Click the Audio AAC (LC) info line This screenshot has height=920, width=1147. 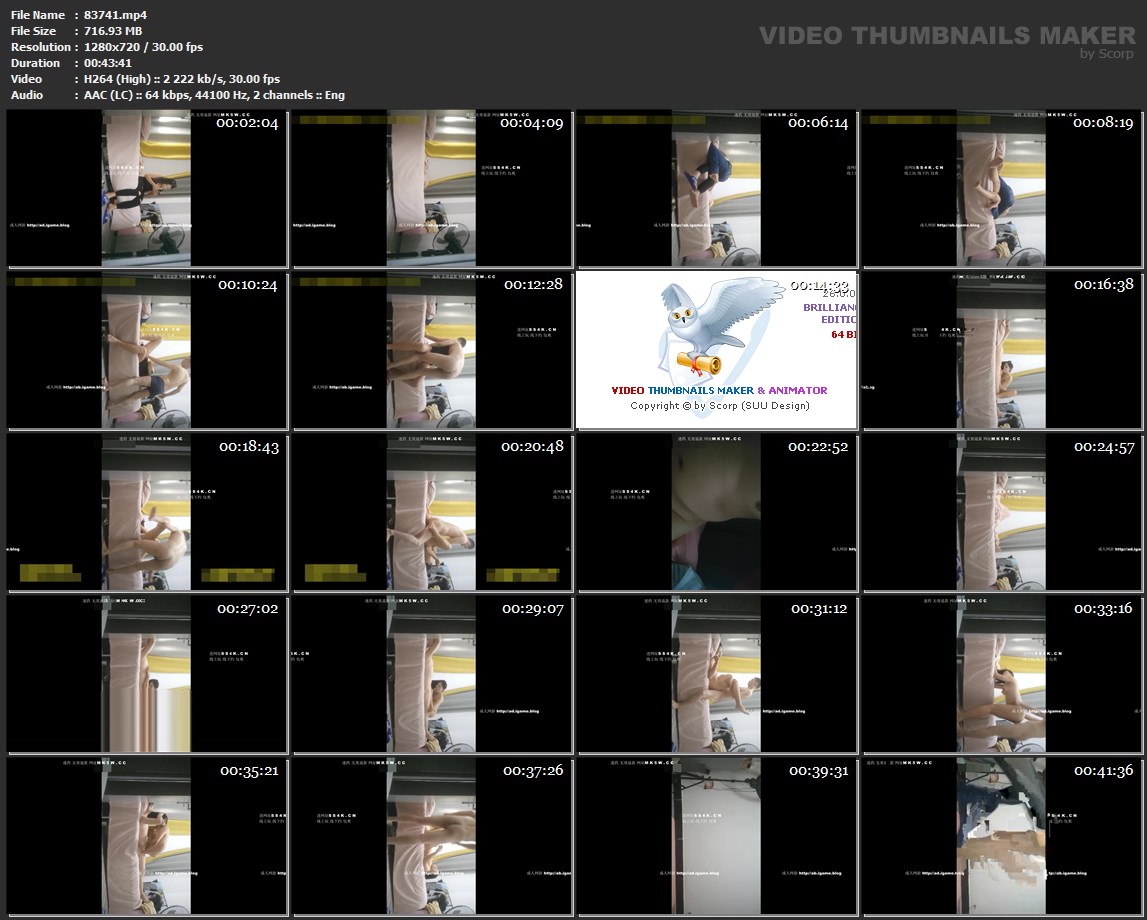click(209, 95)
